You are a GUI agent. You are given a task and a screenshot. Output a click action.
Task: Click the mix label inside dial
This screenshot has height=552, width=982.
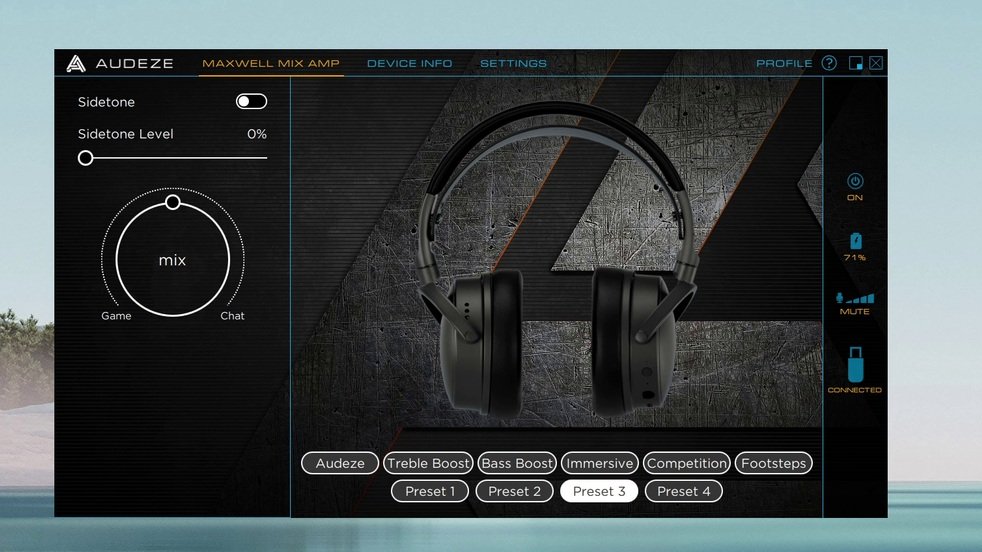coord(172,260)
